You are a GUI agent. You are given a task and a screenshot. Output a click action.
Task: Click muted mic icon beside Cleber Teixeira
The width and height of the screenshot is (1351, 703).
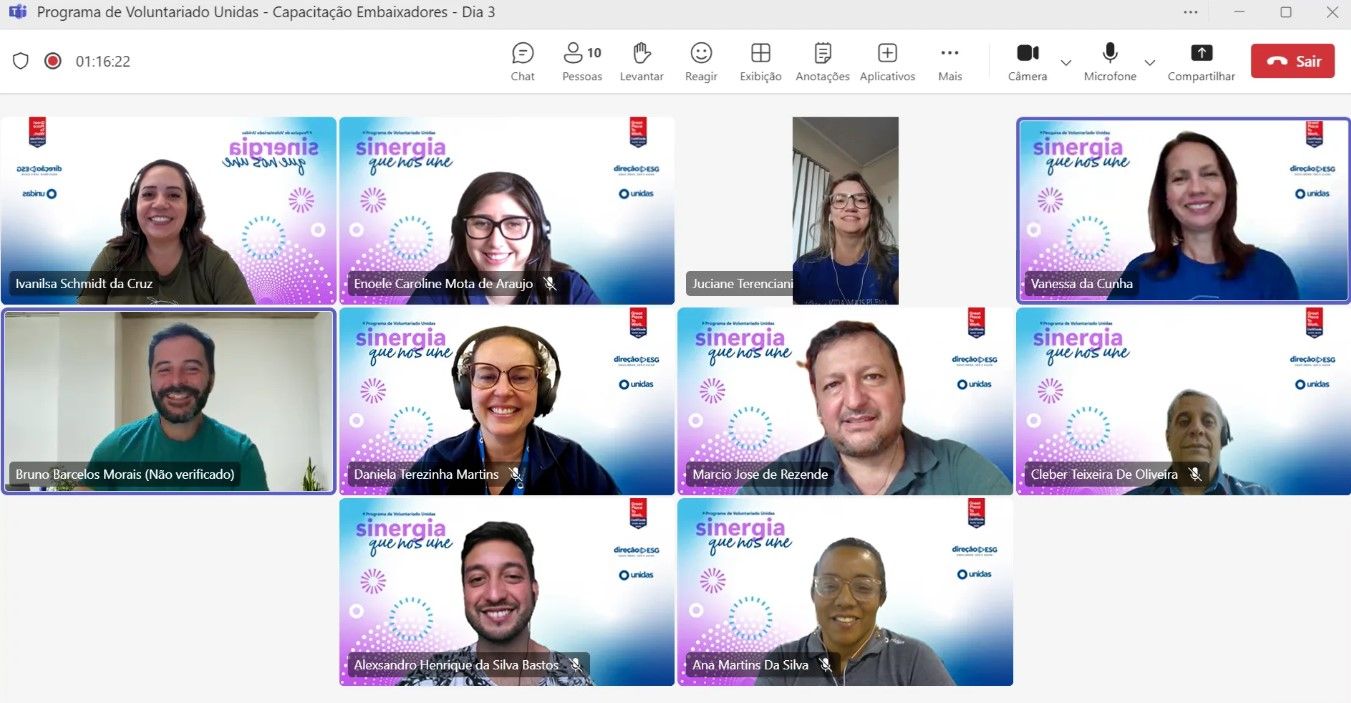pos(1194,474)
